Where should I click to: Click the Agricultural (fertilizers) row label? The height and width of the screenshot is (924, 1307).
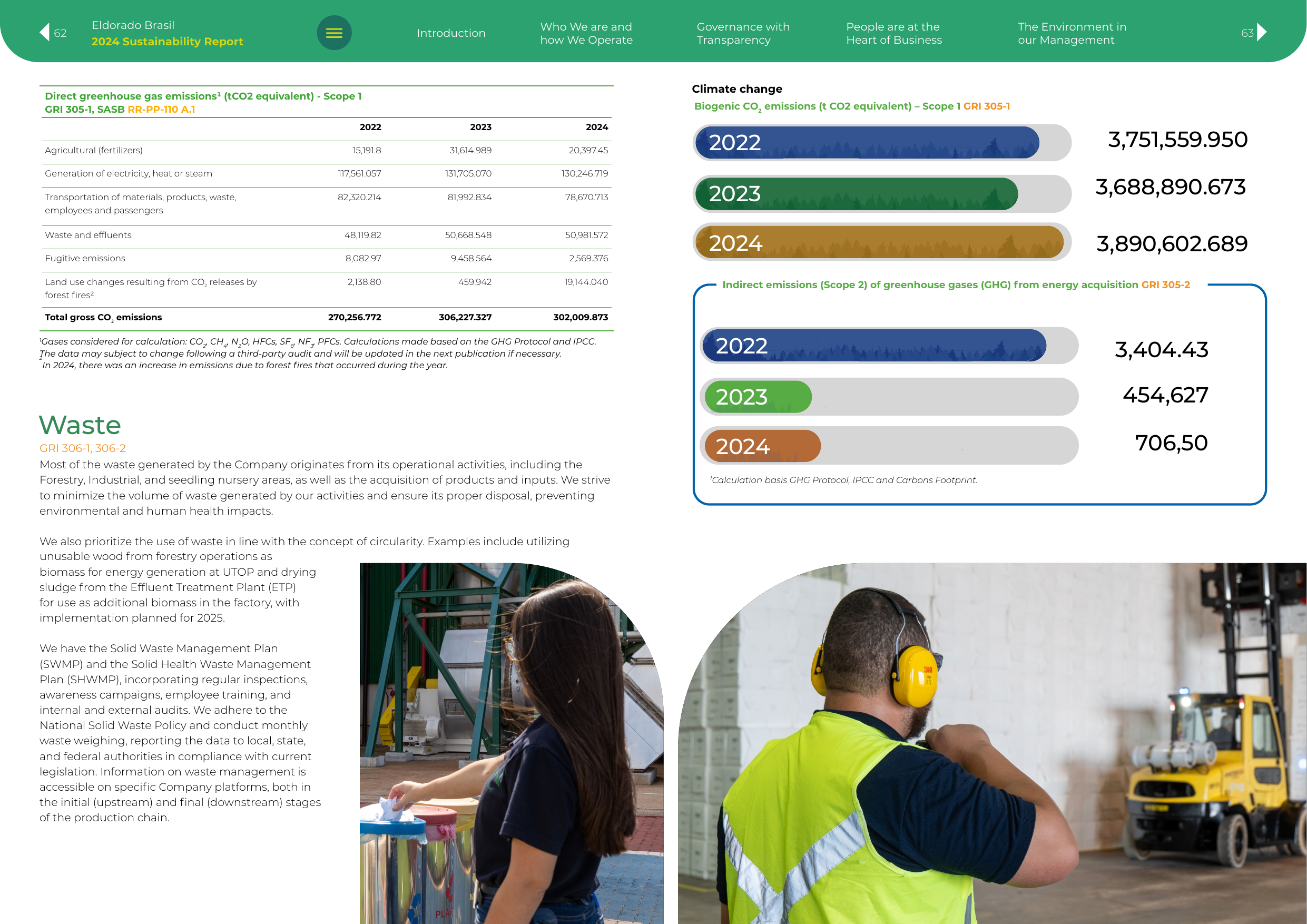tap(94, 150)
